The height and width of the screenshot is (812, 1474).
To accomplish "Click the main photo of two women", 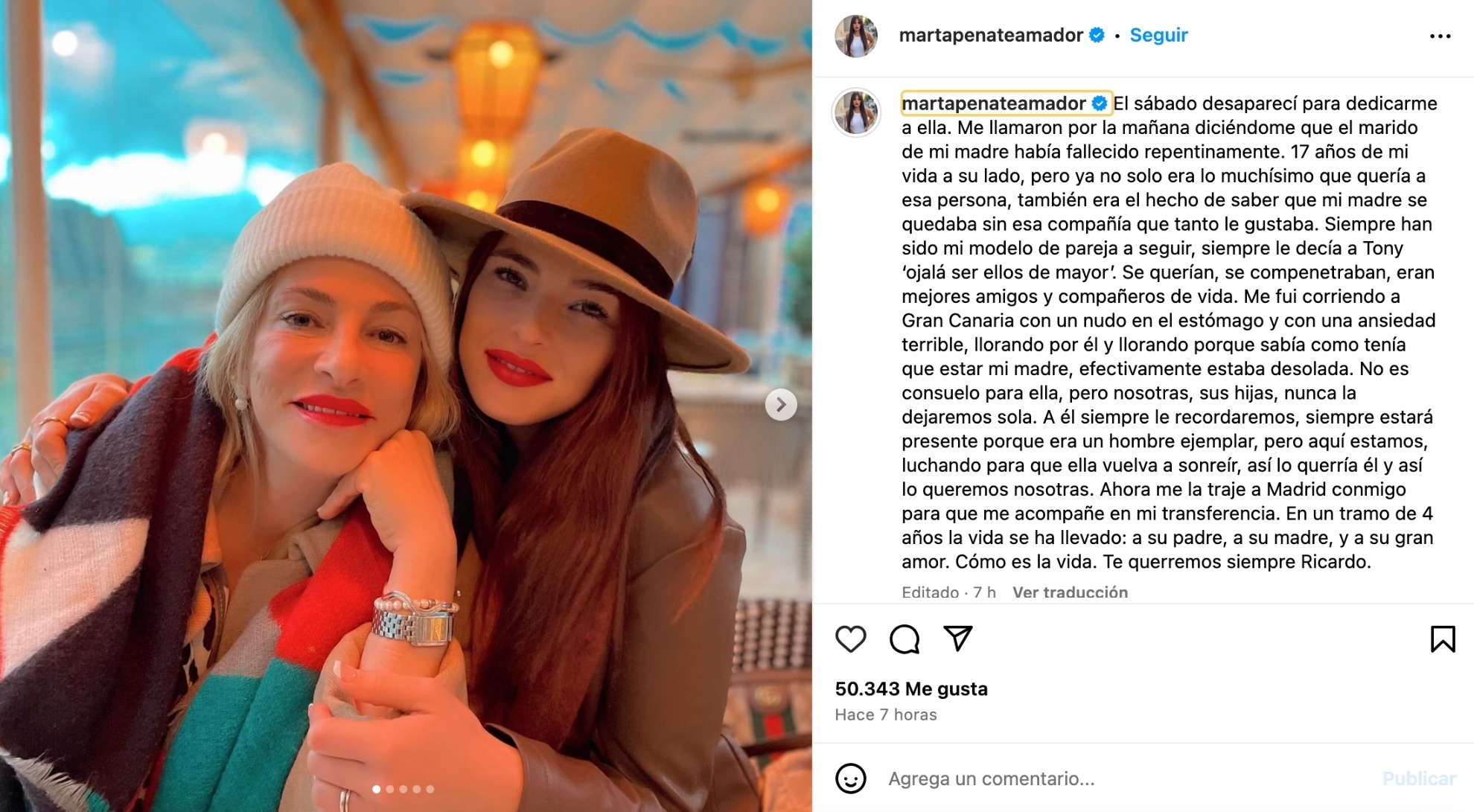I will pos(406,406).
